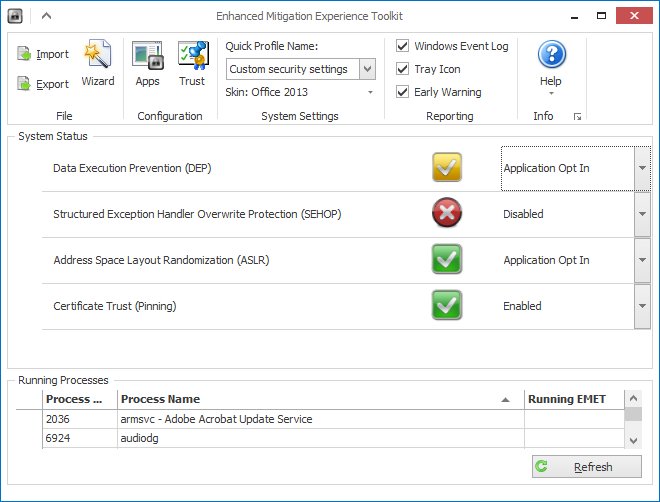Expand the SEHOP setting dropdown
This screenshot has height=502, width=660.
click(642, 214)
